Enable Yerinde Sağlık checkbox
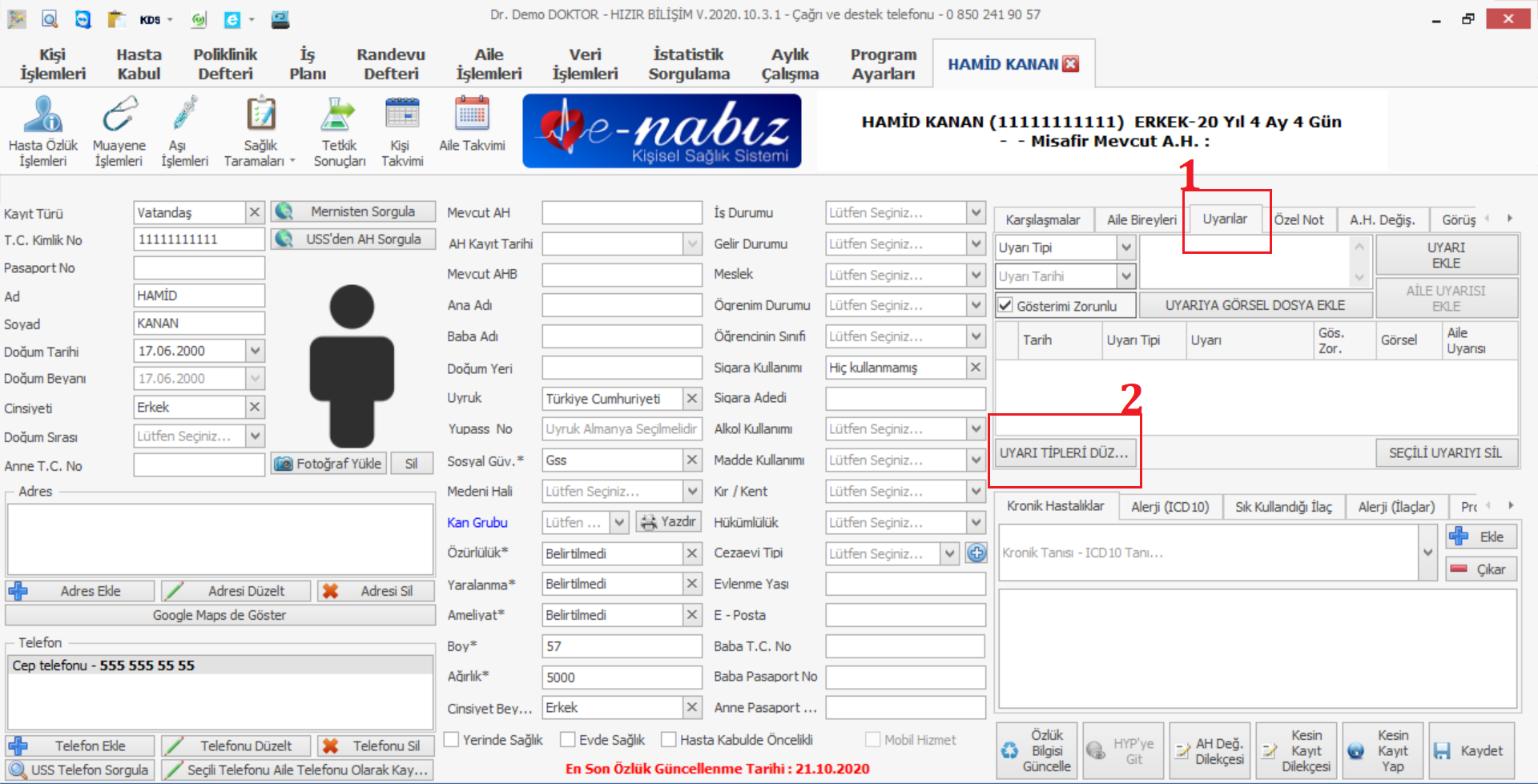 click(451, 739)
